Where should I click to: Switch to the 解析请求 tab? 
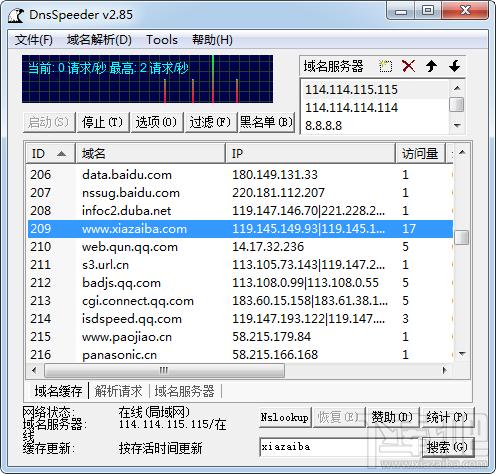[x=118, y=391]
